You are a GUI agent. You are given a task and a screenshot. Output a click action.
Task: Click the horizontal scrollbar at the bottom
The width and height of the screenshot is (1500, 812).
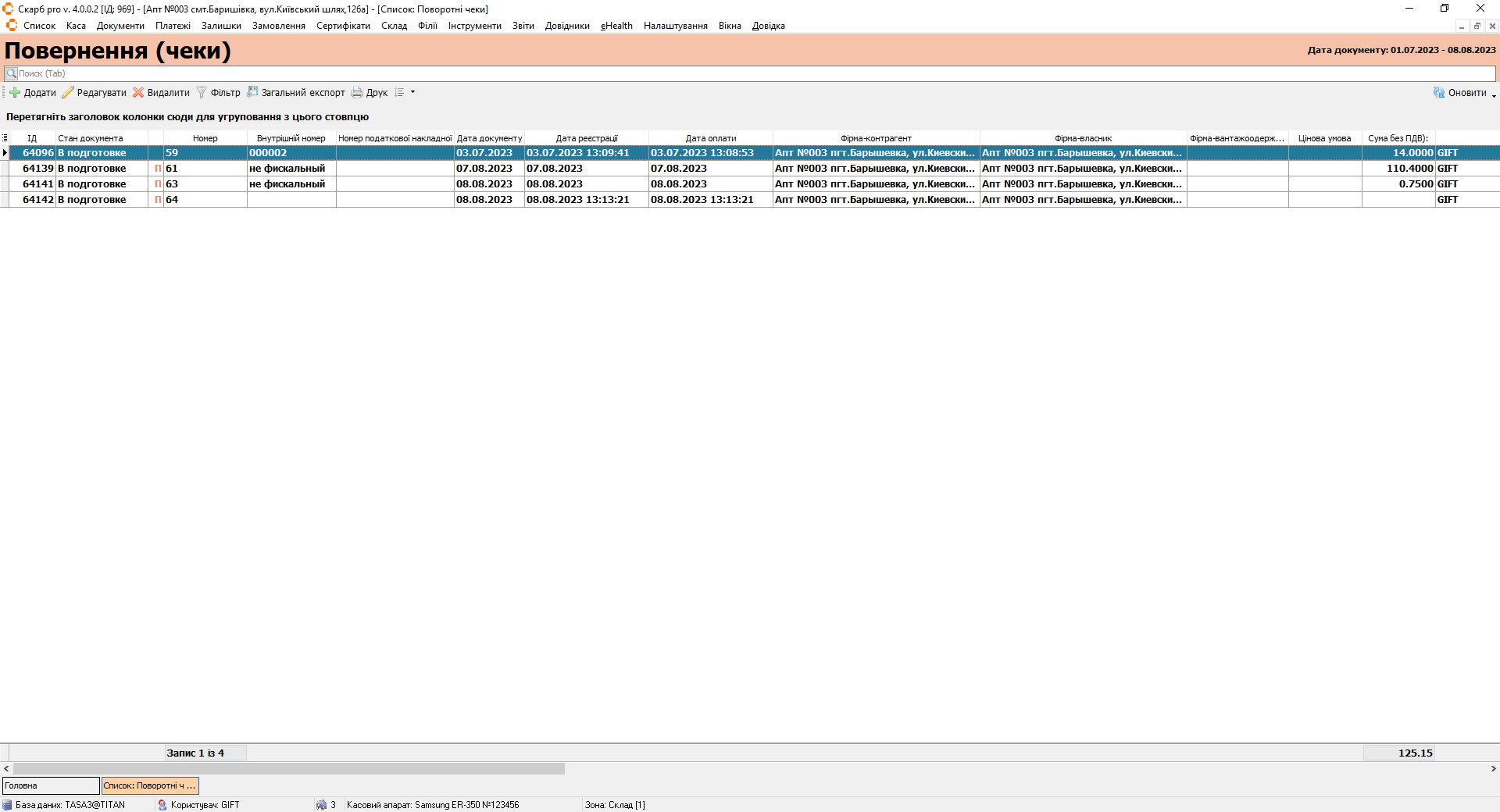[x=289, y=769]
